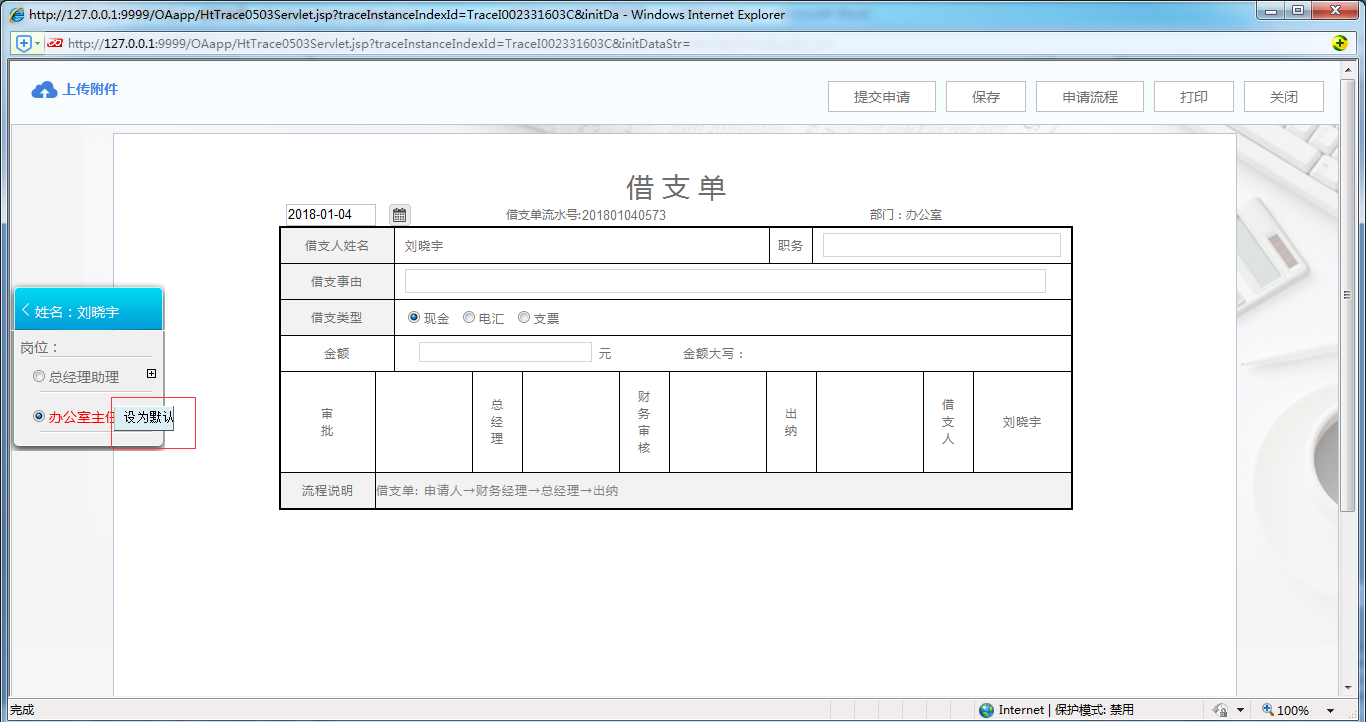Click the back chevron beside 姓名
Screen dimensions: 1366x722
25,311
